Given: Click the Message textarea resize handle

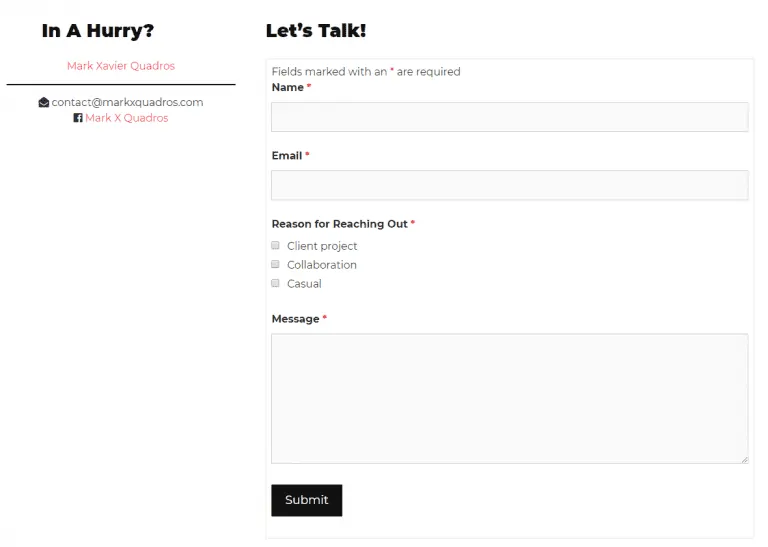Looking at the screenshot, I should click(744, 460).
